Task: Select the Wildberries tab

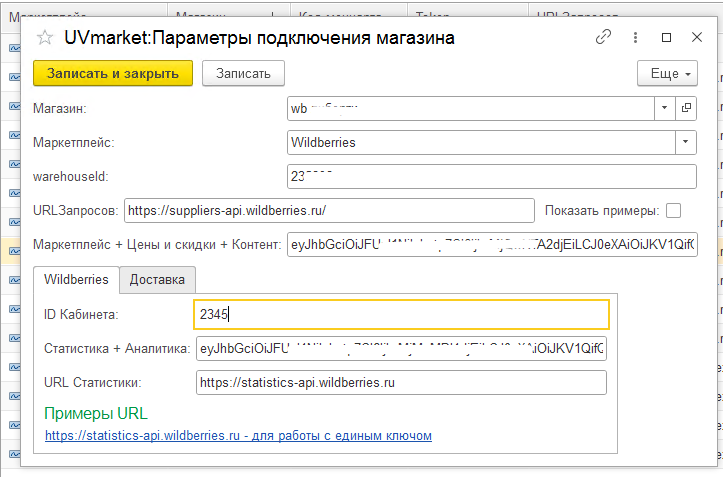Action: [x=76, y=280]
